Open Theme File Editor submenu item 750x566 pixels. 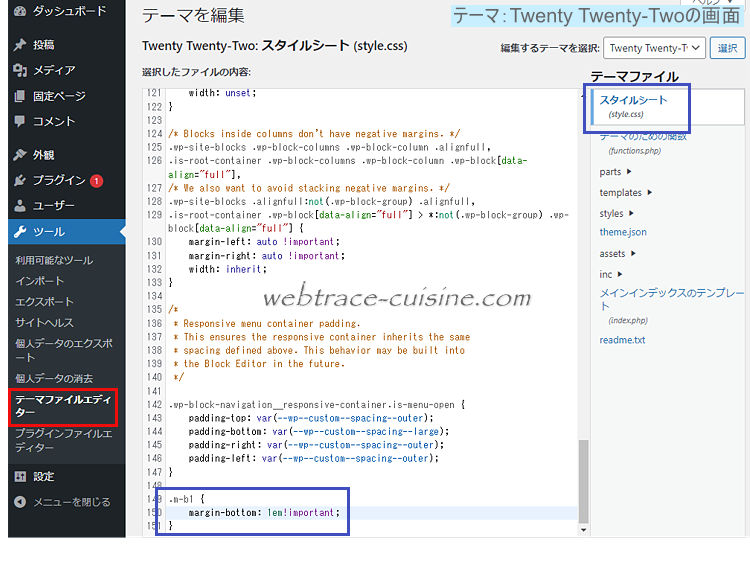click(x=63, y=406)
